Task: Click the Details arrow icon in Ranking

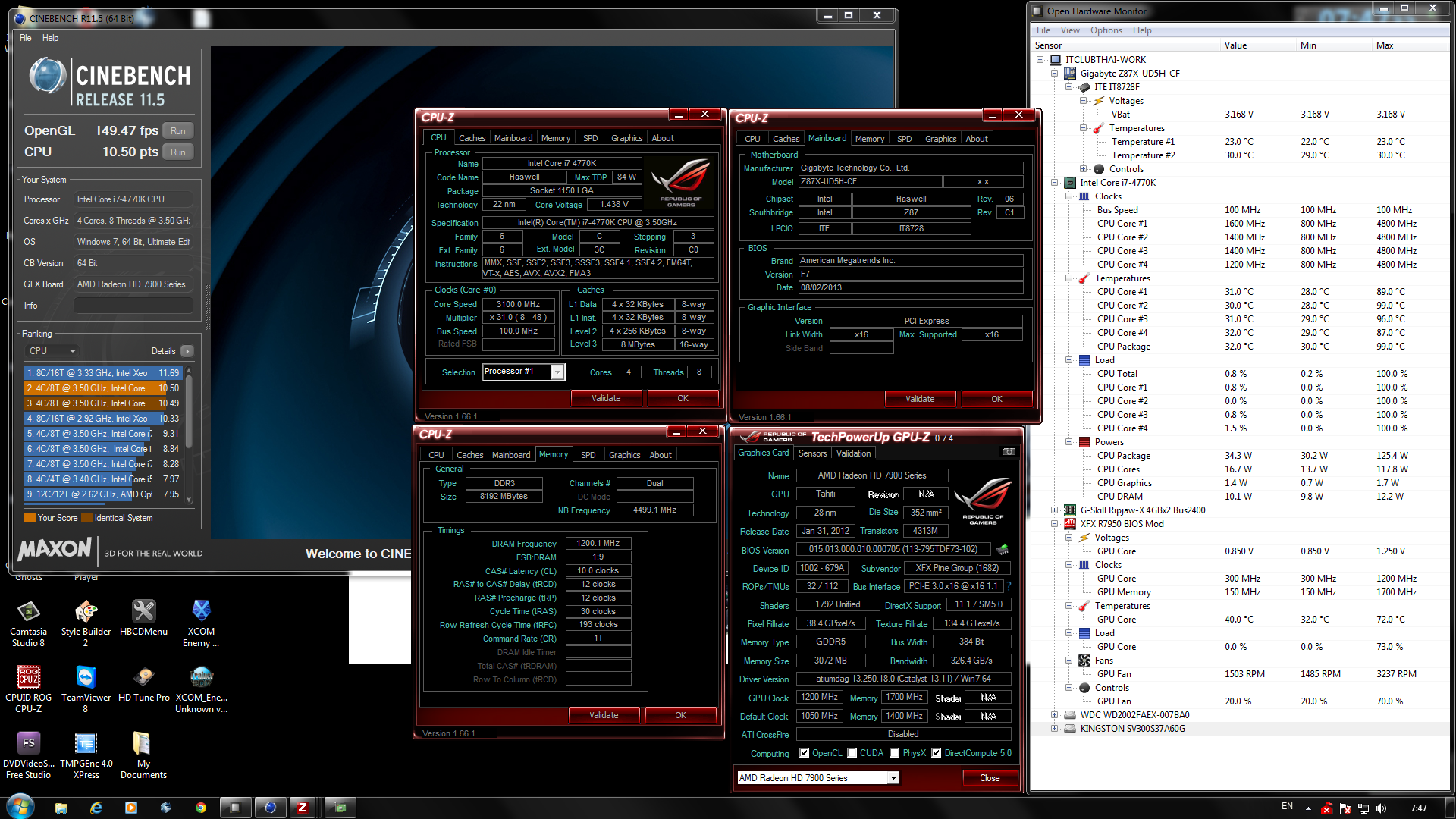Action: click(x=187, y=351)
